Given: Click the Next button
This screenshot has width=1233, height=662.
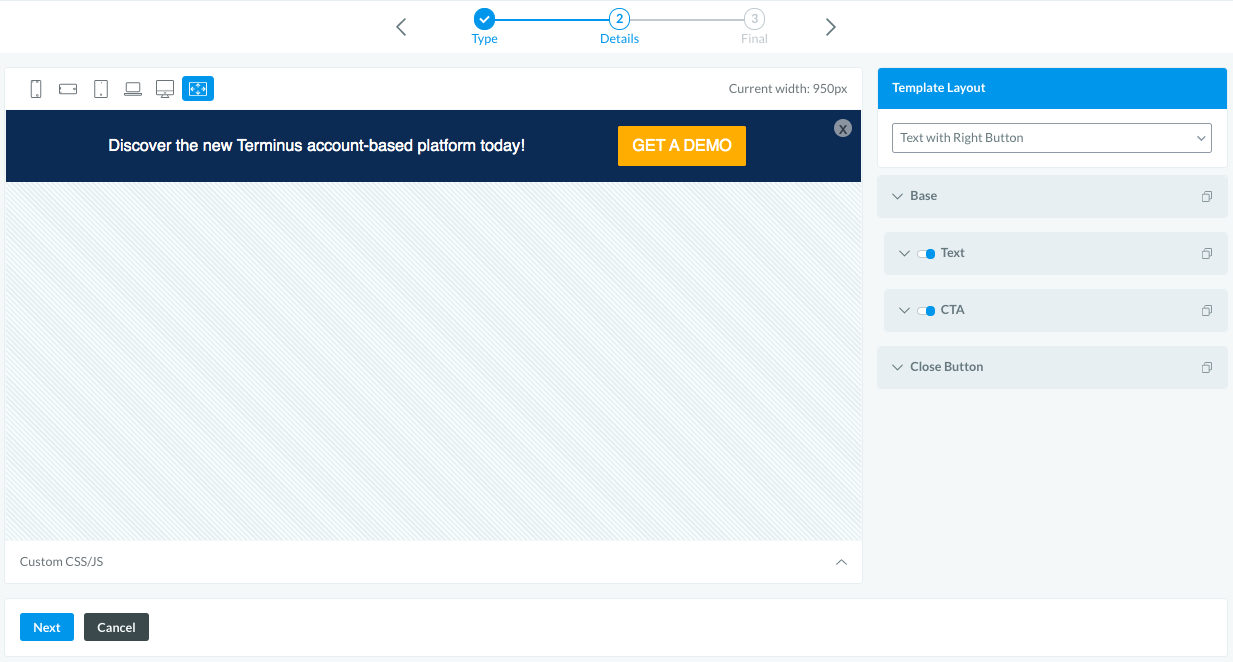Looking at the screenshot, I should 47,627.
